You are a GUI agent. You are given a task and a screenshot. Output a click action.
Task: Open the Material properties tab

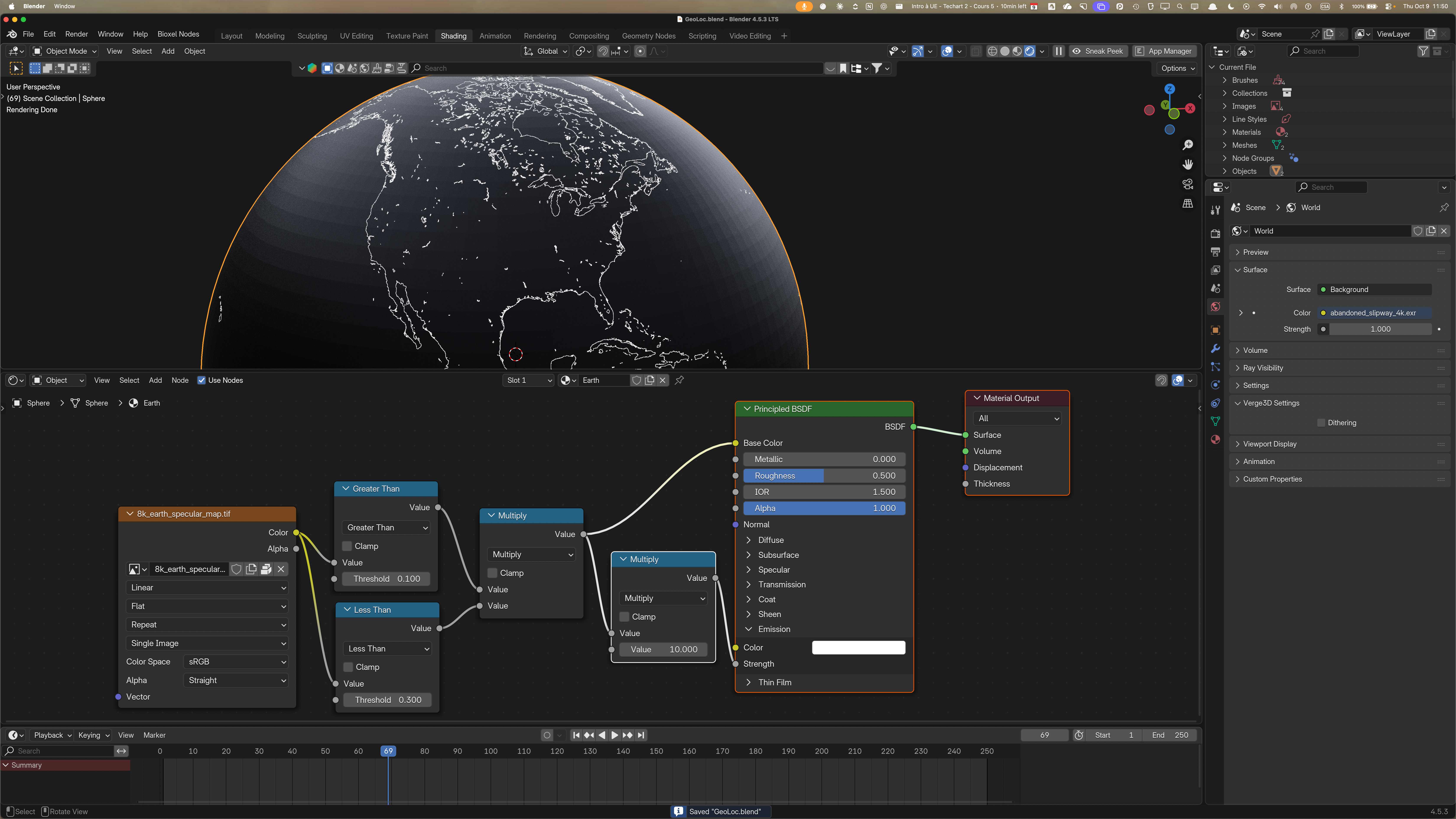(1215, 440)
